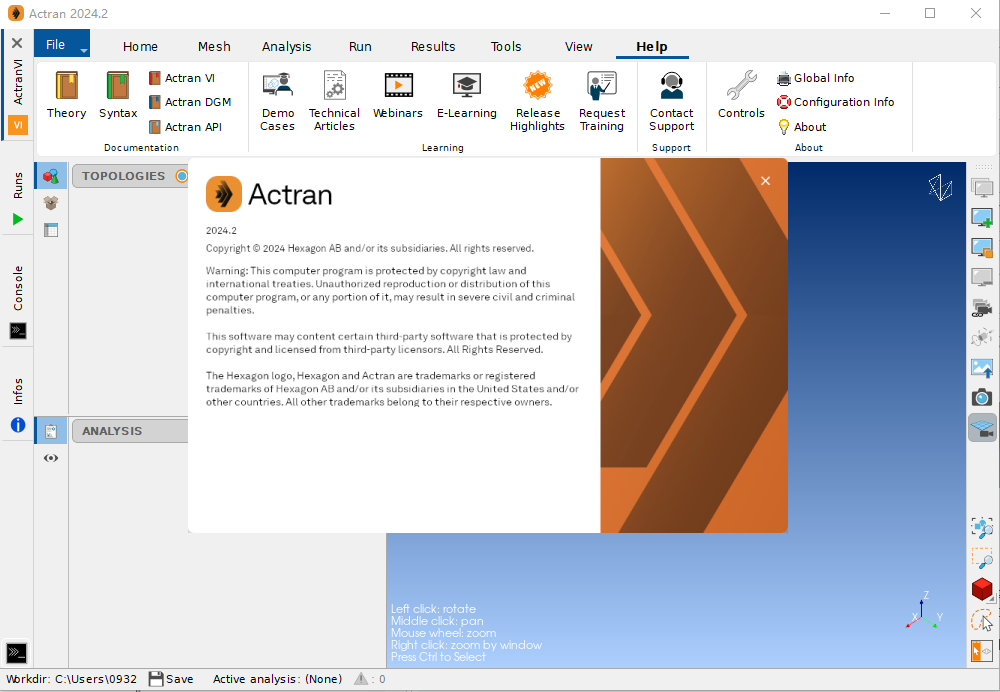Open Controls wrench icon
This screenshot has height=692, width=1000.
pos(741,94)
